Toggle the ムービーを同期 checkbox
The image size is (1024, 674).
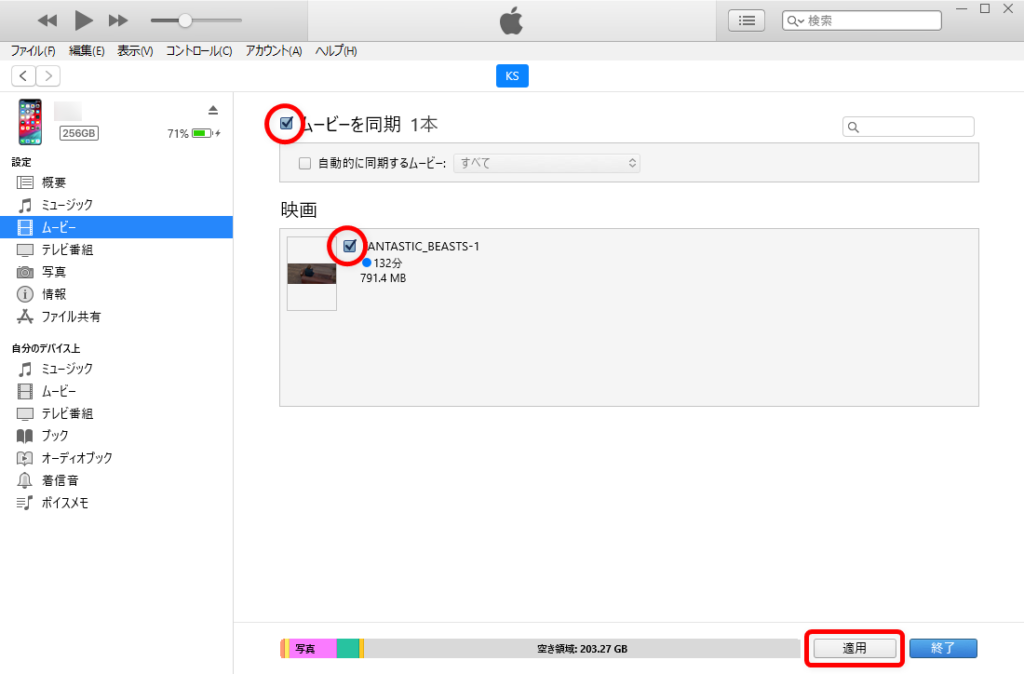tap(286, 123)
